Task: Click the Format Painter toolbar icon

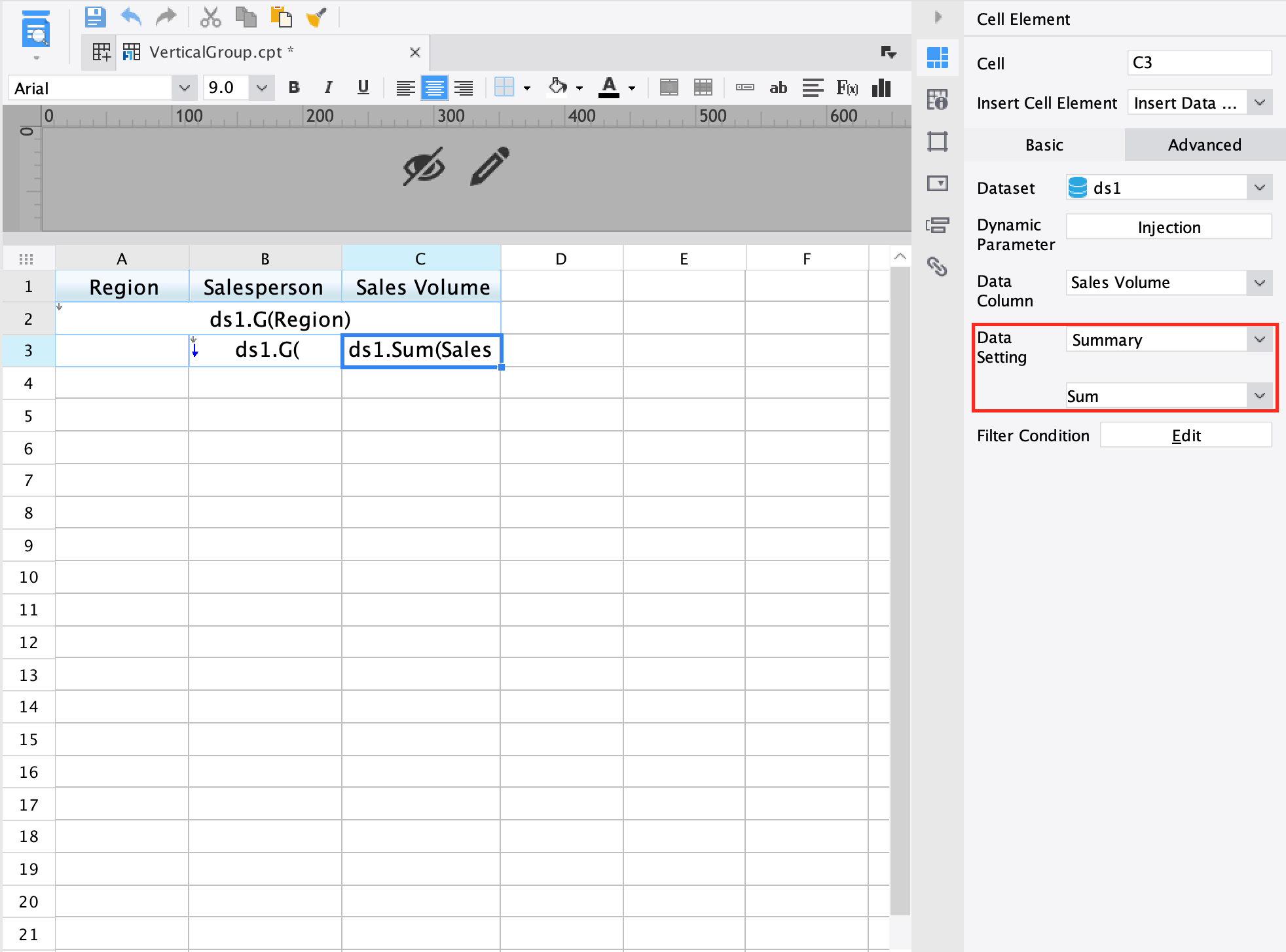Action: (x=316, y=17)
